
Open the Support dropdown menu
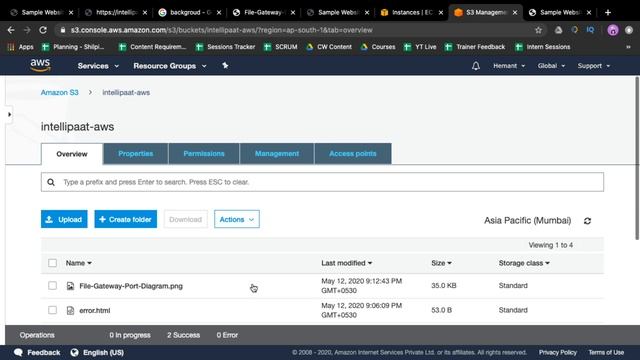point(593,66)
